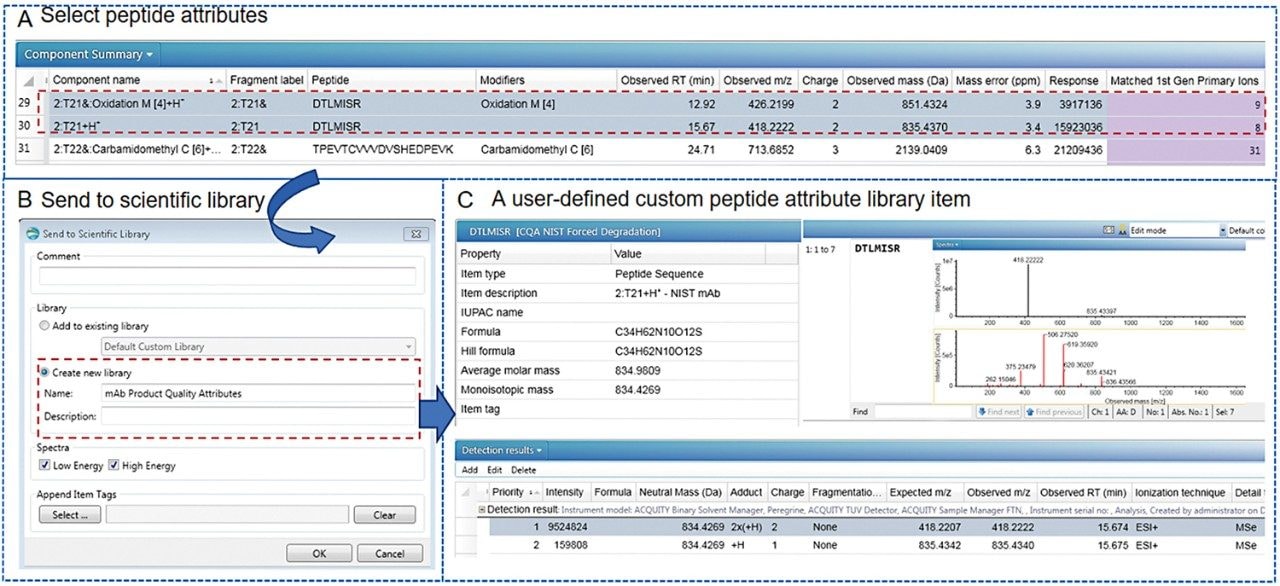Select Add to existing library radio button
The image size is (1280, 586).
coord(43,326)
